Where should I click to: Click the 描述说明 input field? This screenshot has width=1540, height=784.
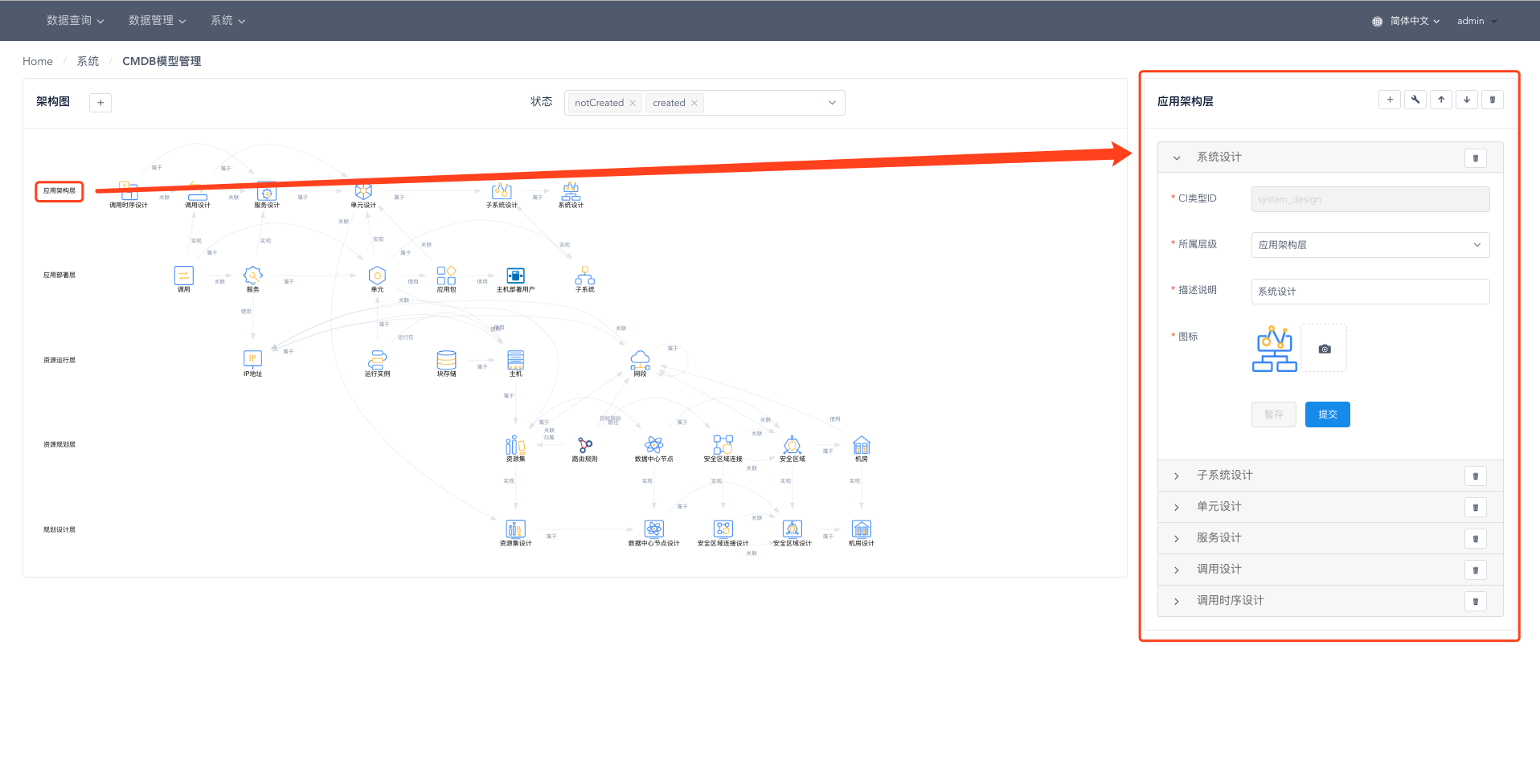(1370, 292)
